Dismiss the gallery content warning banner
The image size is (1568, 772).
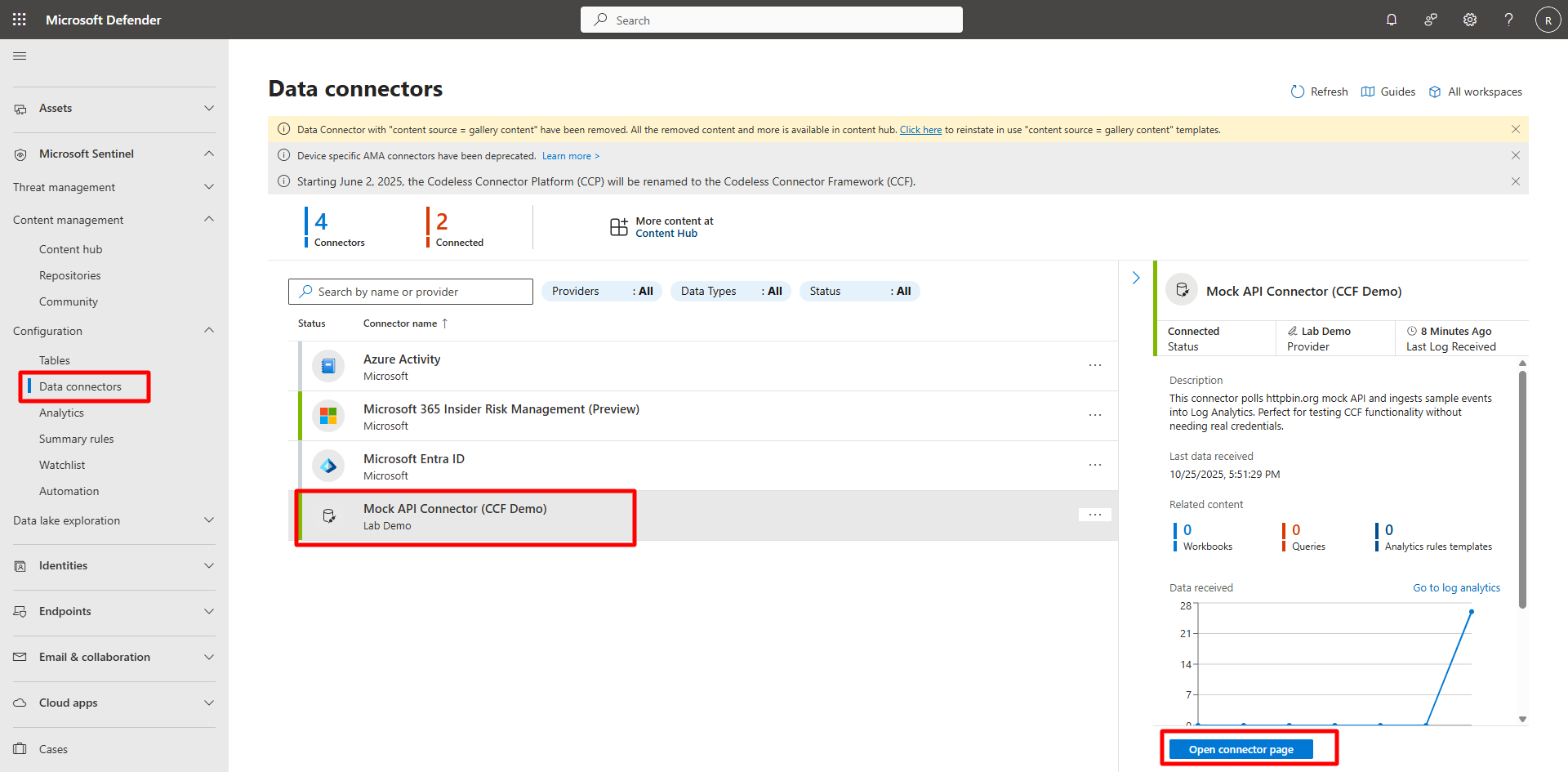pos(1516,129)
